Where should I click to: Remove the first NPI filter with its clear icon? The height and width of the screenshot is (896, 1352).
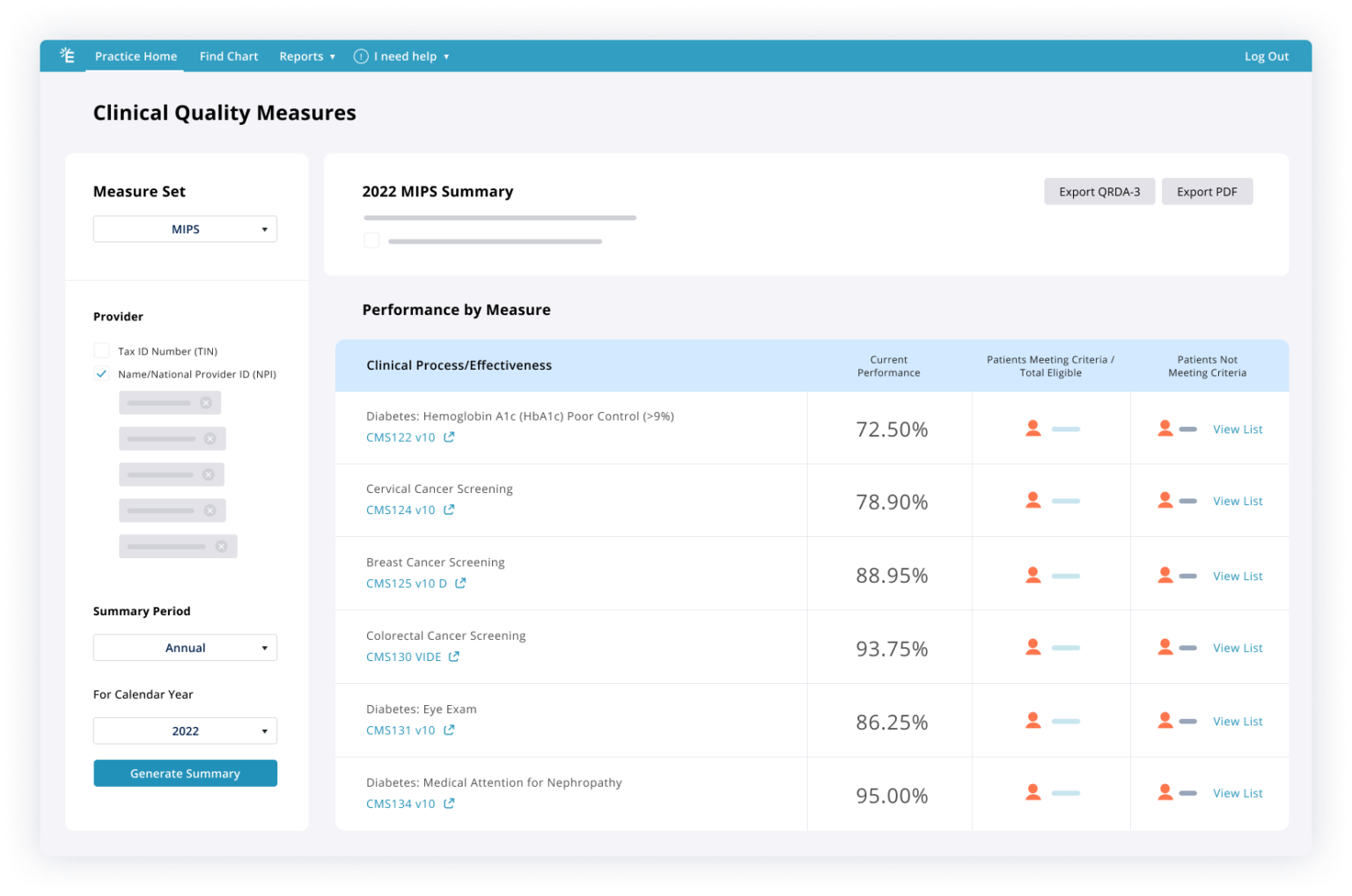(x=206, y=402)
